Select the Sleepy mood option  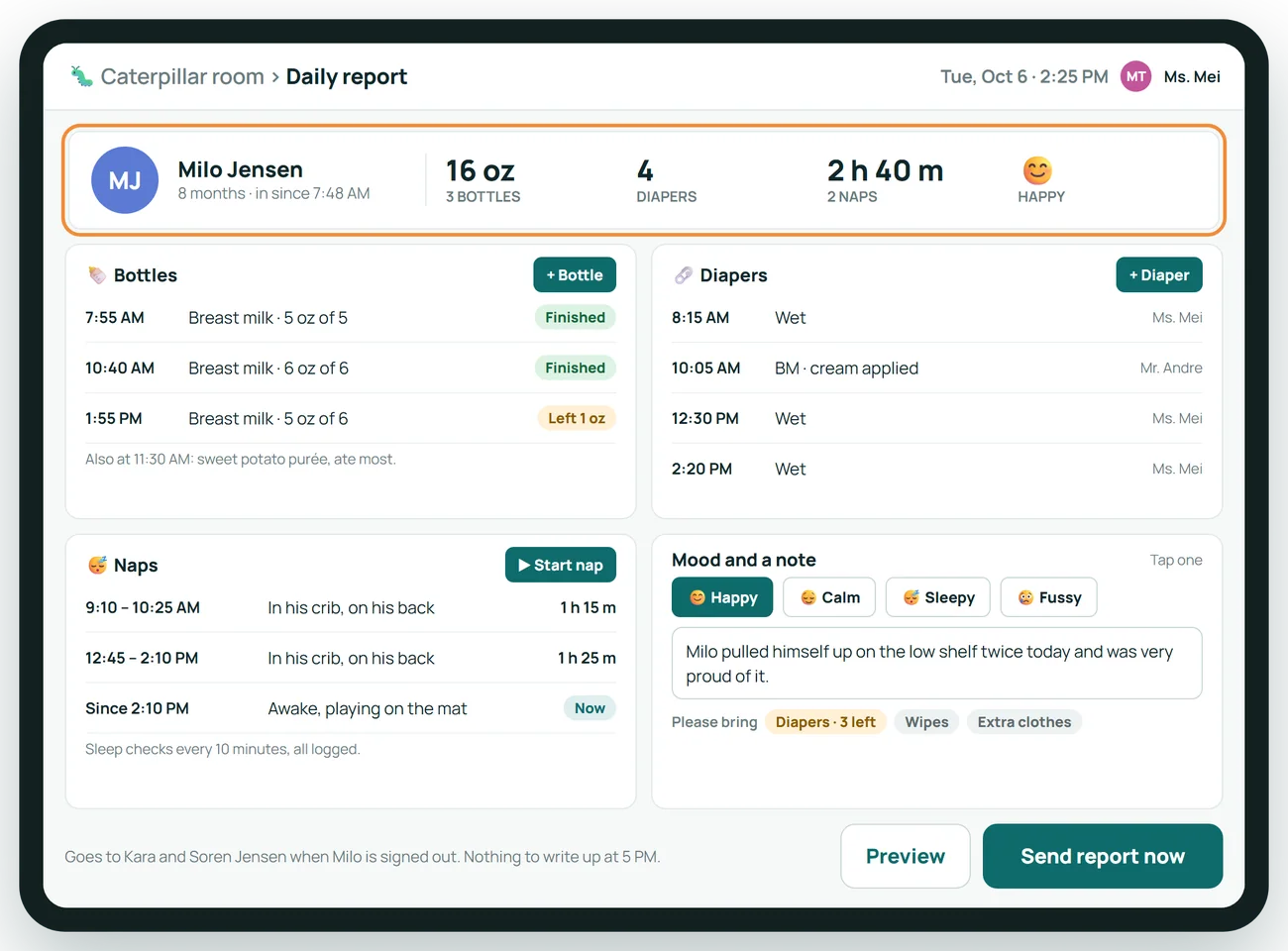point(938,597)
